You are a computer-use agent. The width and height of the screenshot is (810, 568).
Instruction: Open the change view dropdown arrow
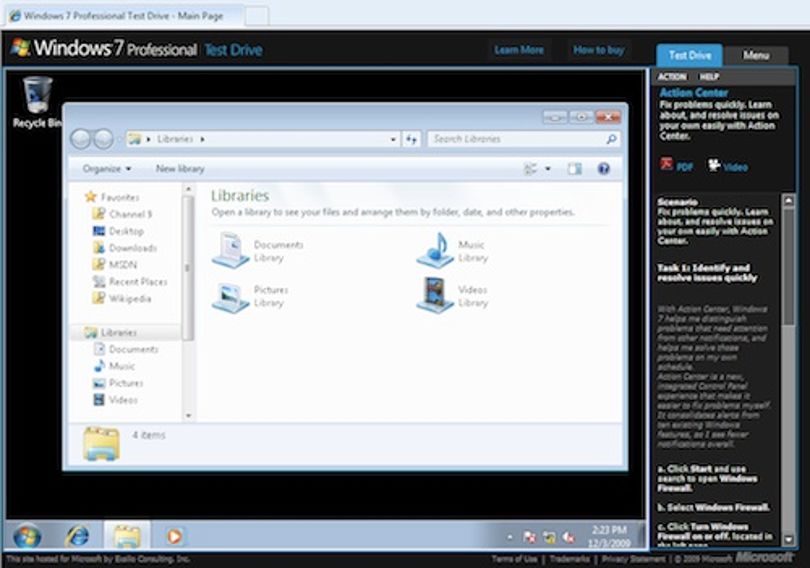click(x=548, y=169)
